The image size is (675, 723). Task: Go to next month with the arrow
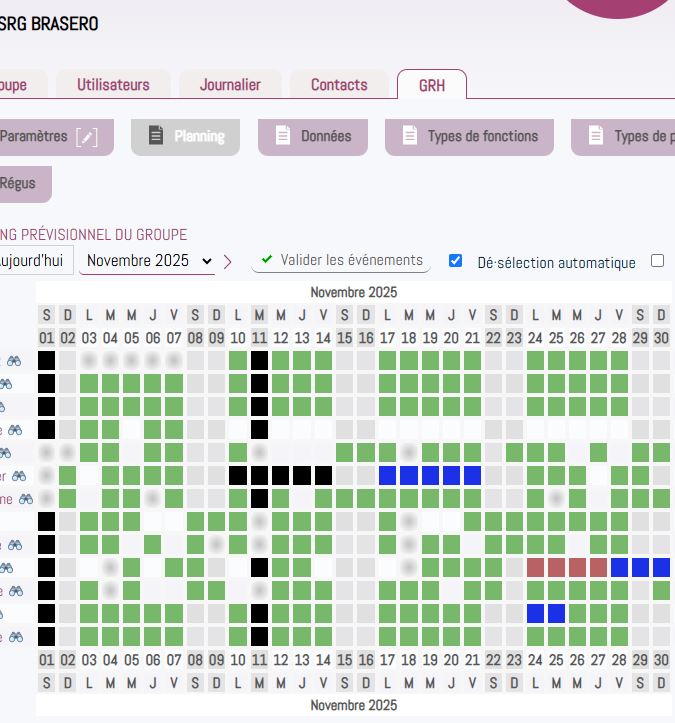[x=228, y=262]
